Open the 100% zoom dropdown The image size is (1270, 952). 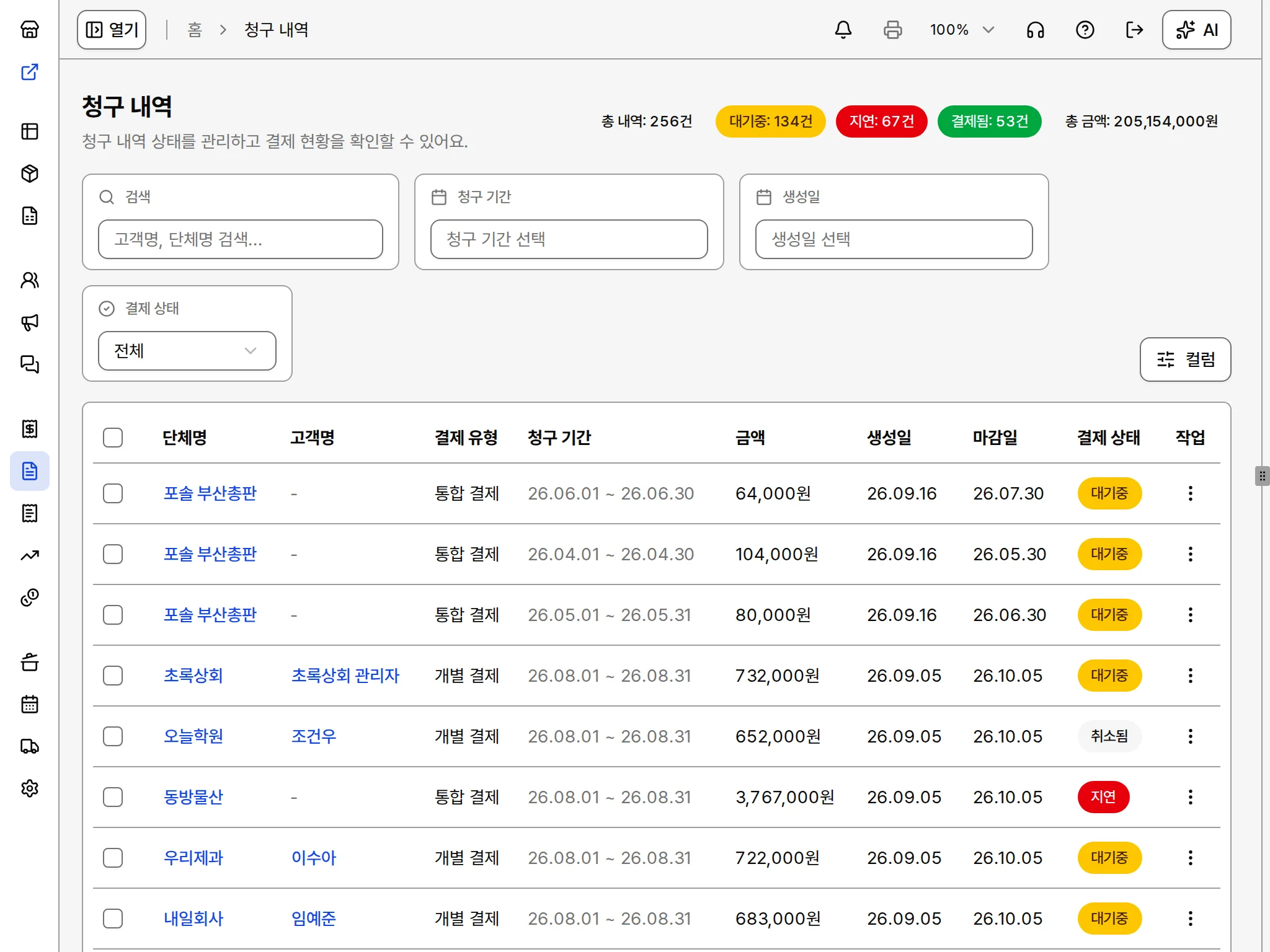(x=962, y=30)
